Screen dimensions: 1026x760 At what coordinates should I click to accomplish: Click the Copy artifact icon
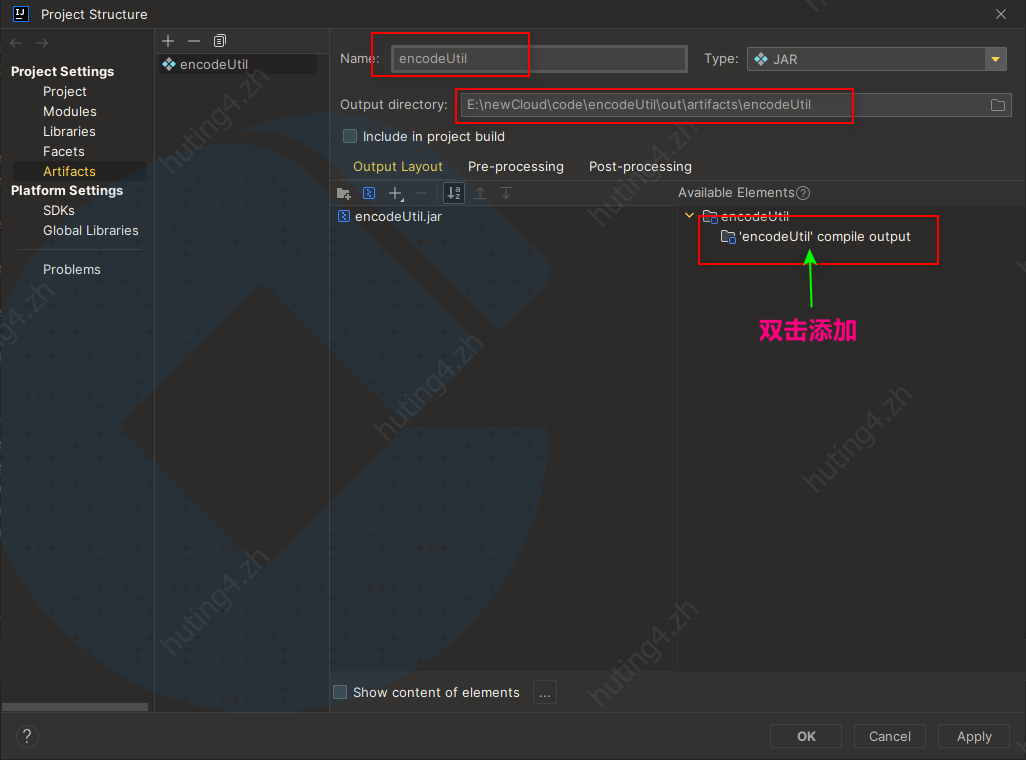point(220,41)
